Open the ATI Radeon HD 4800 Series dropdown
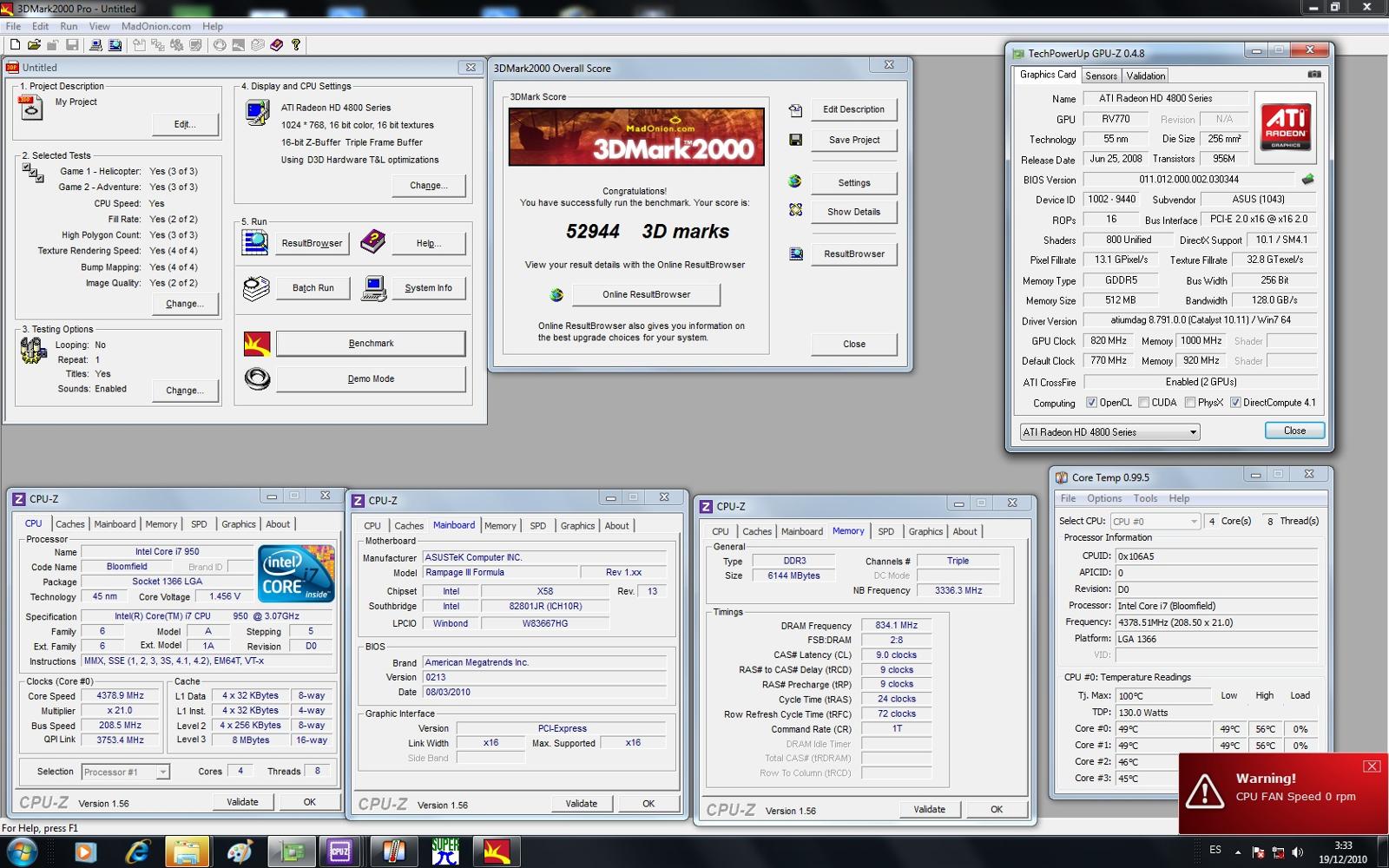The width and height of the screenshot is (1389, 868). tap(1109, 432)
